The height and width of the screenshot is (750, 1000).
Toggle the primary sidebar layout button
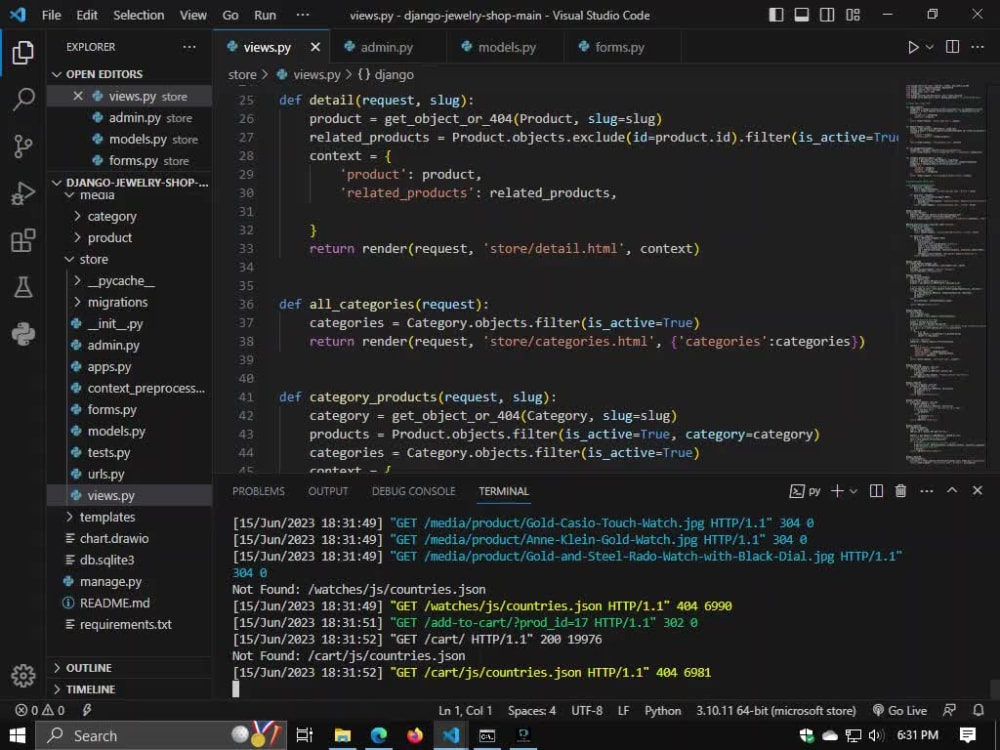point(776,15)
